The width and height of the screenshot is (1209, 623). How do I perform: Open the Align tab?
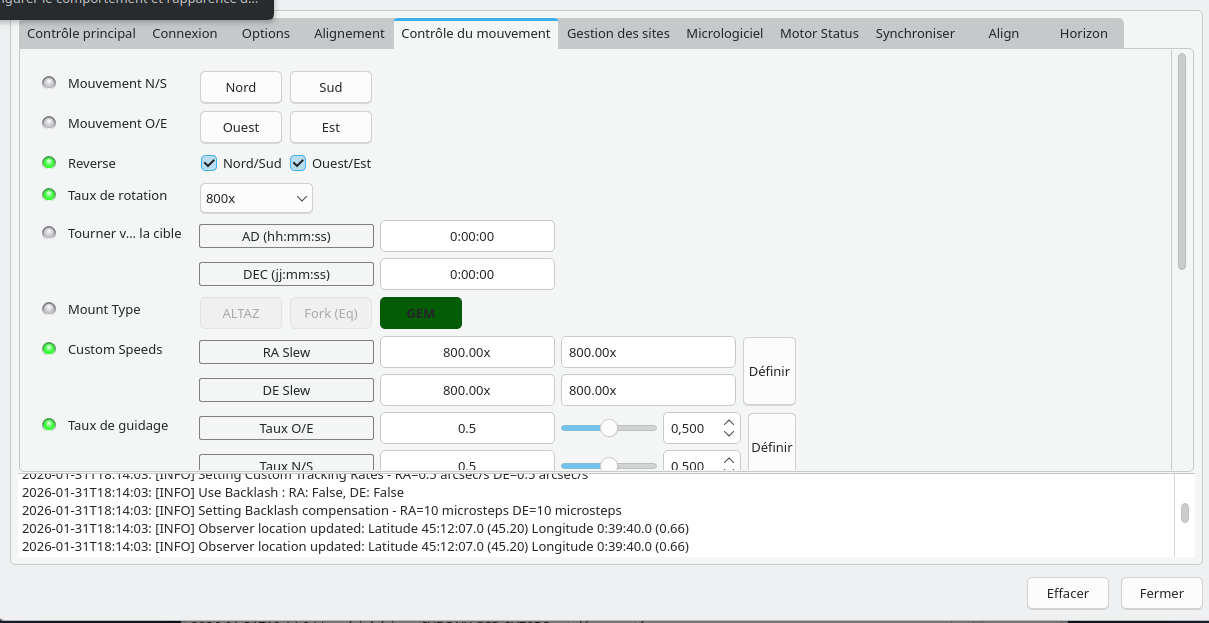click(x=1003, y=33)
